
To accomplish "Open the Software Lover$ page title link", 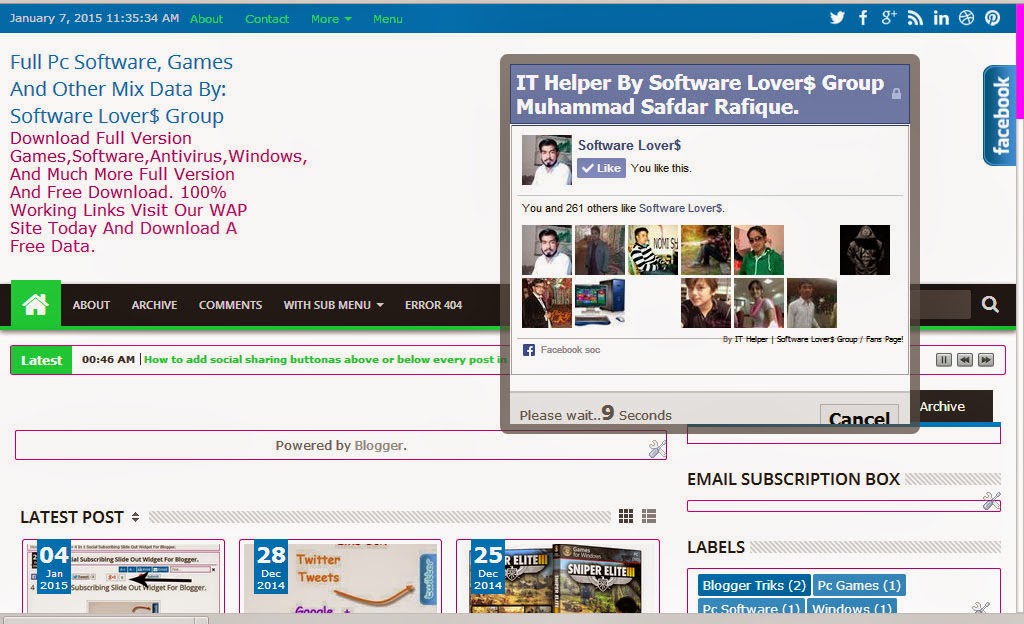I will point(629,145).
